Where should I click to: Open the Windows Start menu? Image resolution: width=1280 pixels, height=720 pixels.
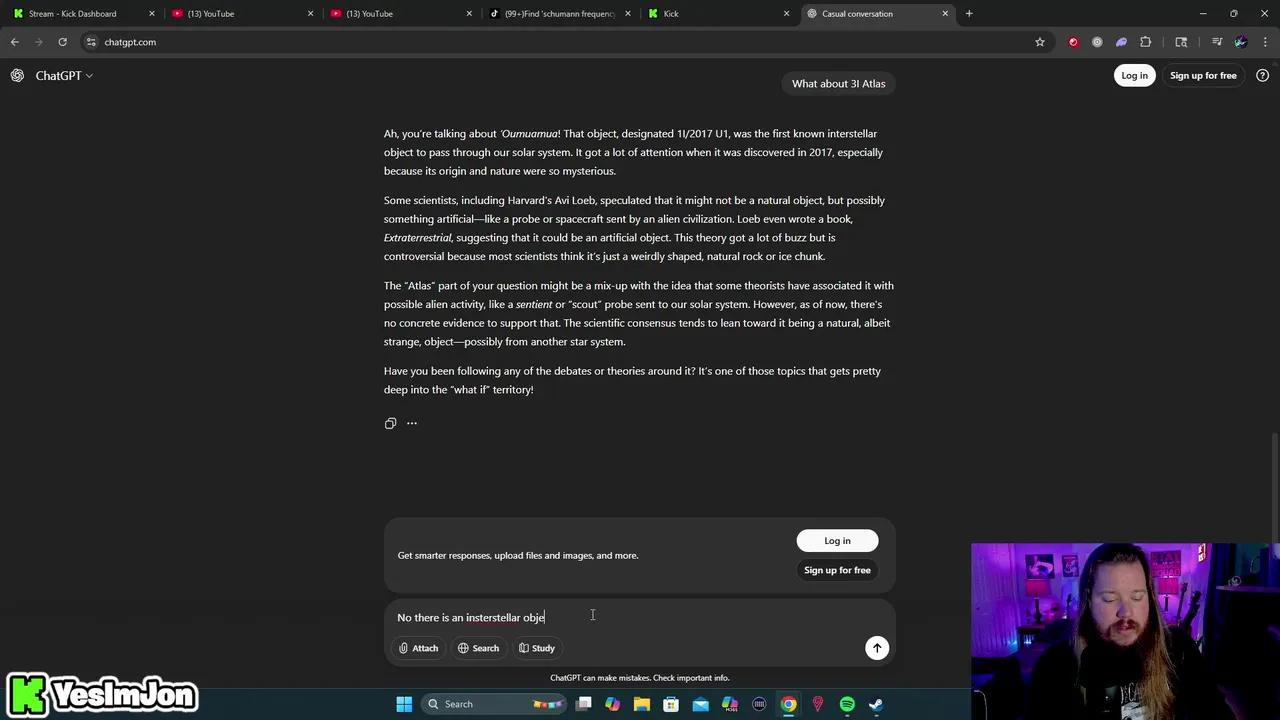coord(404,704)
